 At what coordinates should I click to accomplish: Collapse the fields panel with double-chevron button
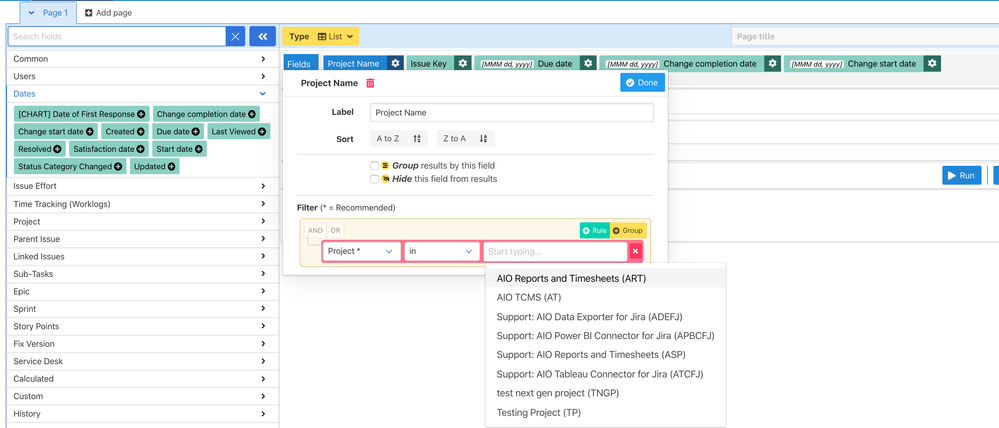tap(262, 37)
